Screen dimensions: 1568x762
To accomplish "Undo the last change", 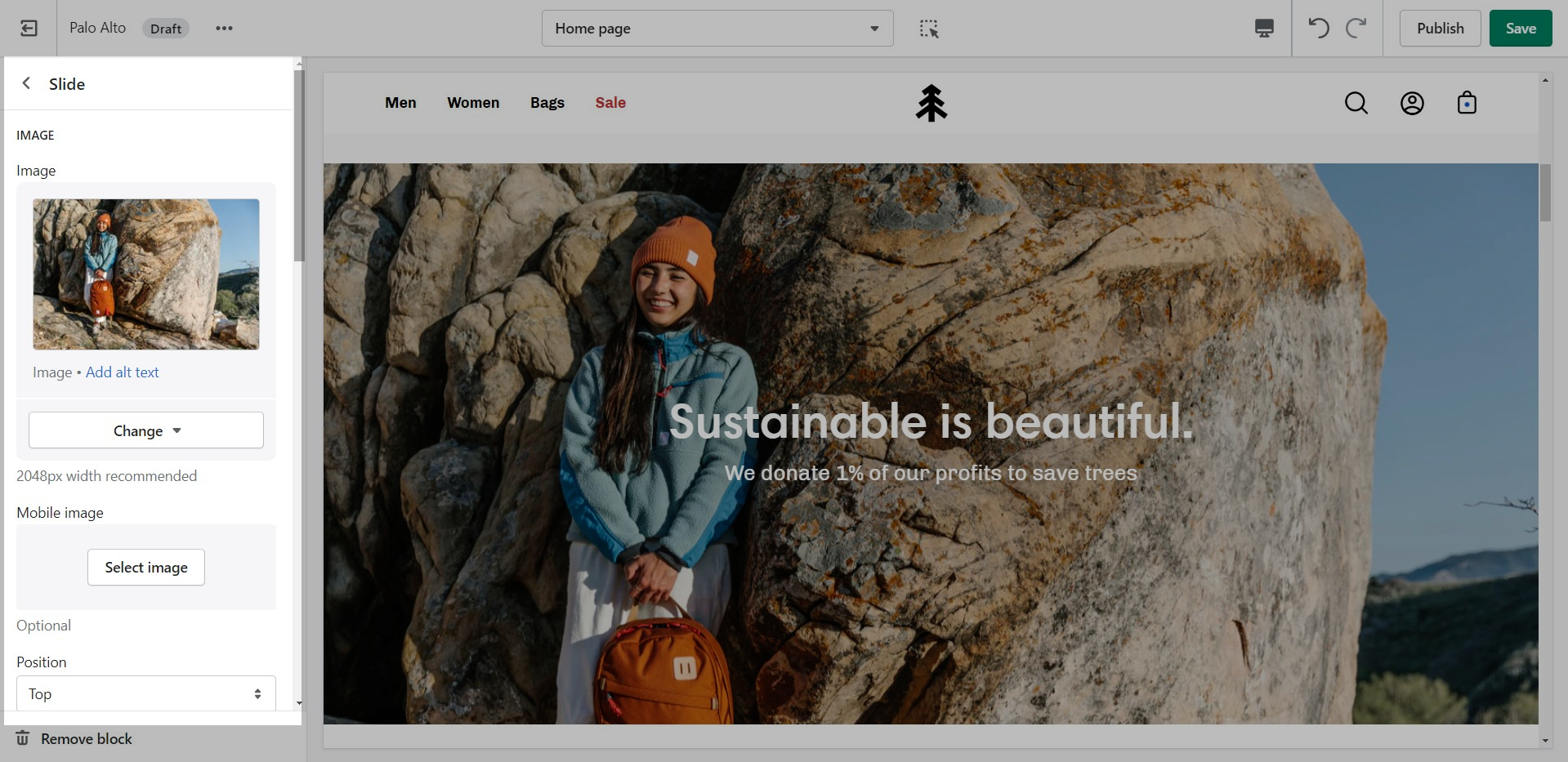I will [x=1318, y=29].
